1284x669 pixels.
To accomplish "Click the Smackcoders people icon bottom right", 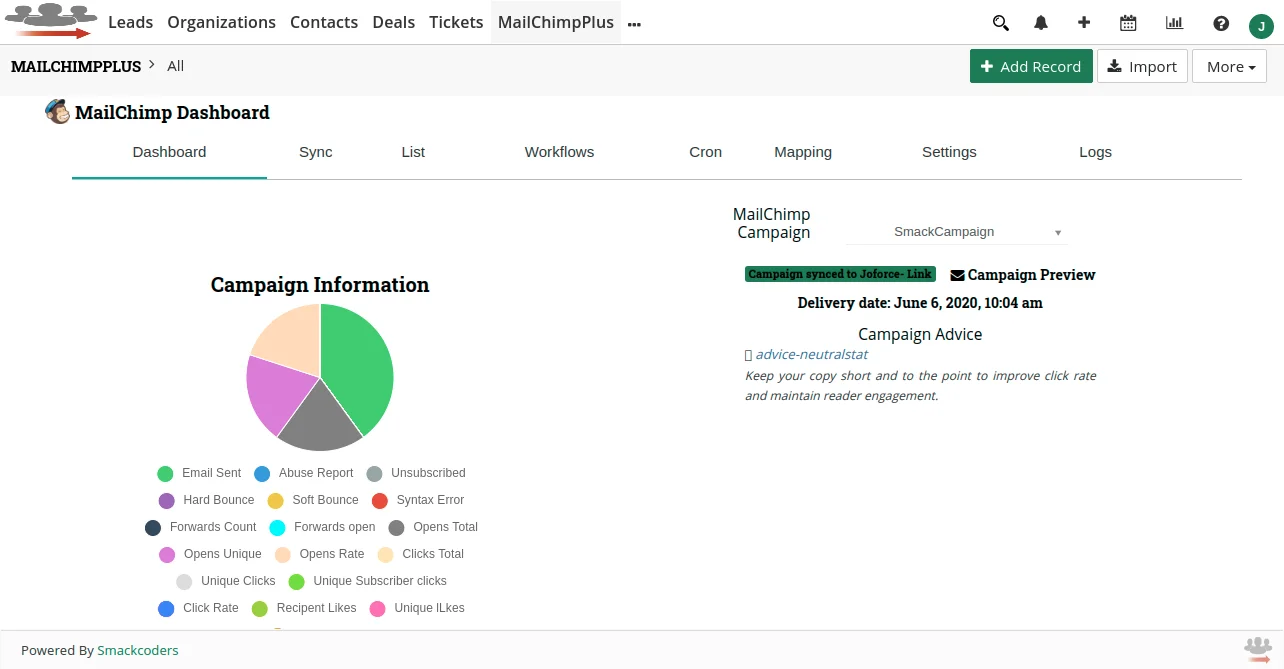I will 1257,649.
